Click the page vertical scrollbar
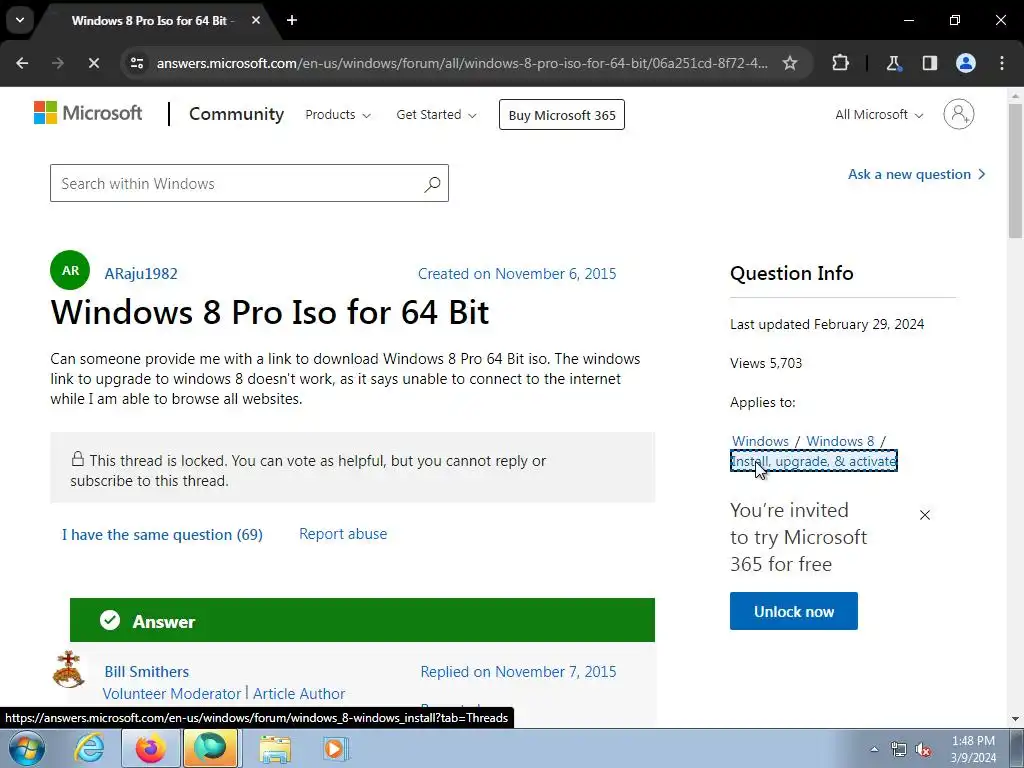This screenshot has height=768, width=1024. pyautogui.click(x=1016, y=172)
